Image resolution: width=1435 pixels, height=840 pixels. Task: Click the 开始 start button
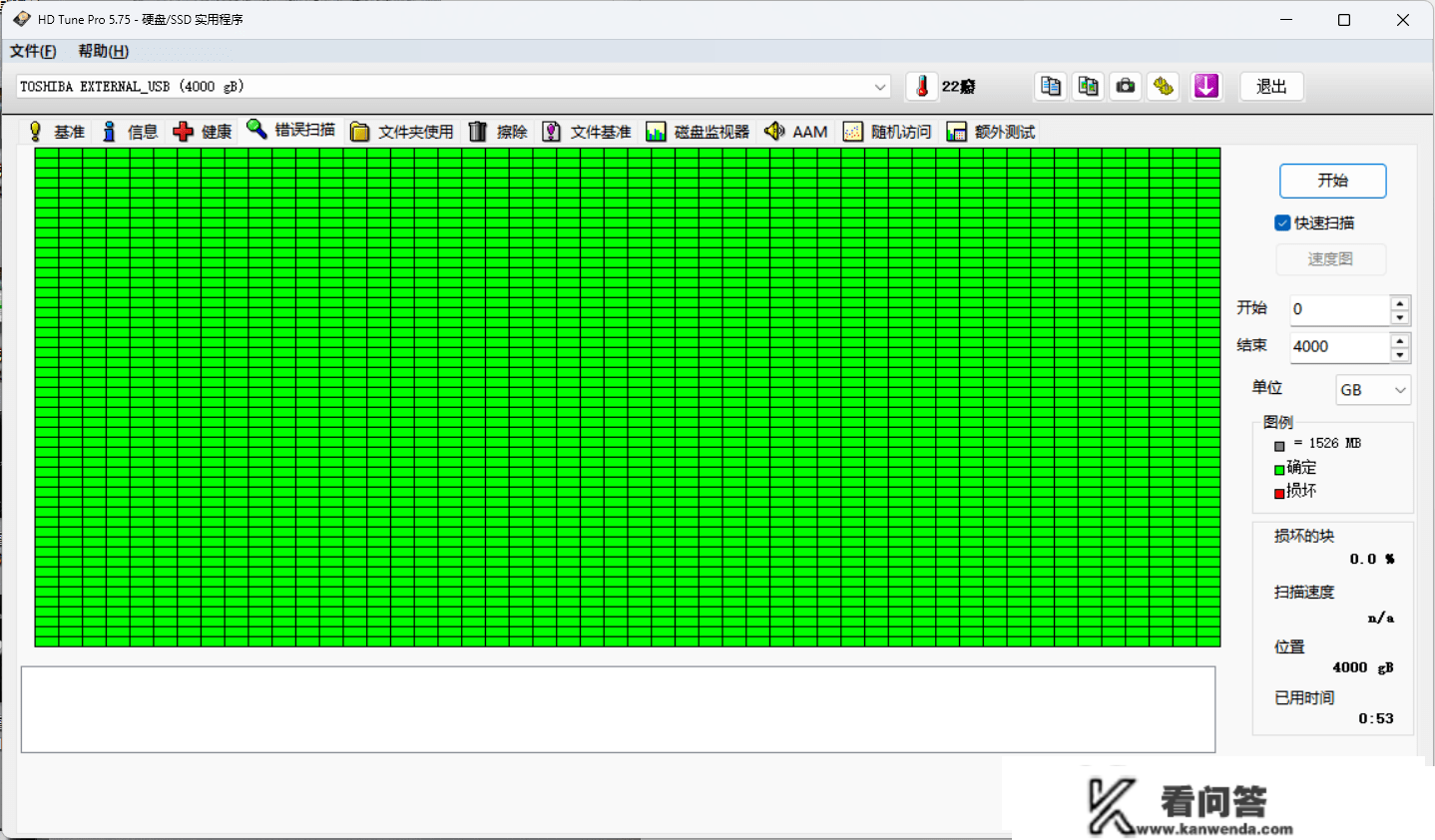coord(1332,181)
